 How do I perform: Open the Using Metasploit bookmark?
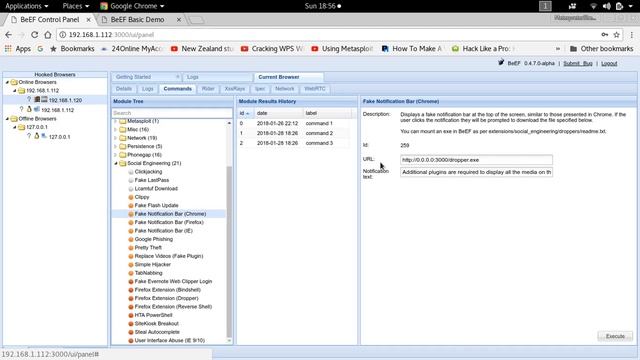[343, 49]
